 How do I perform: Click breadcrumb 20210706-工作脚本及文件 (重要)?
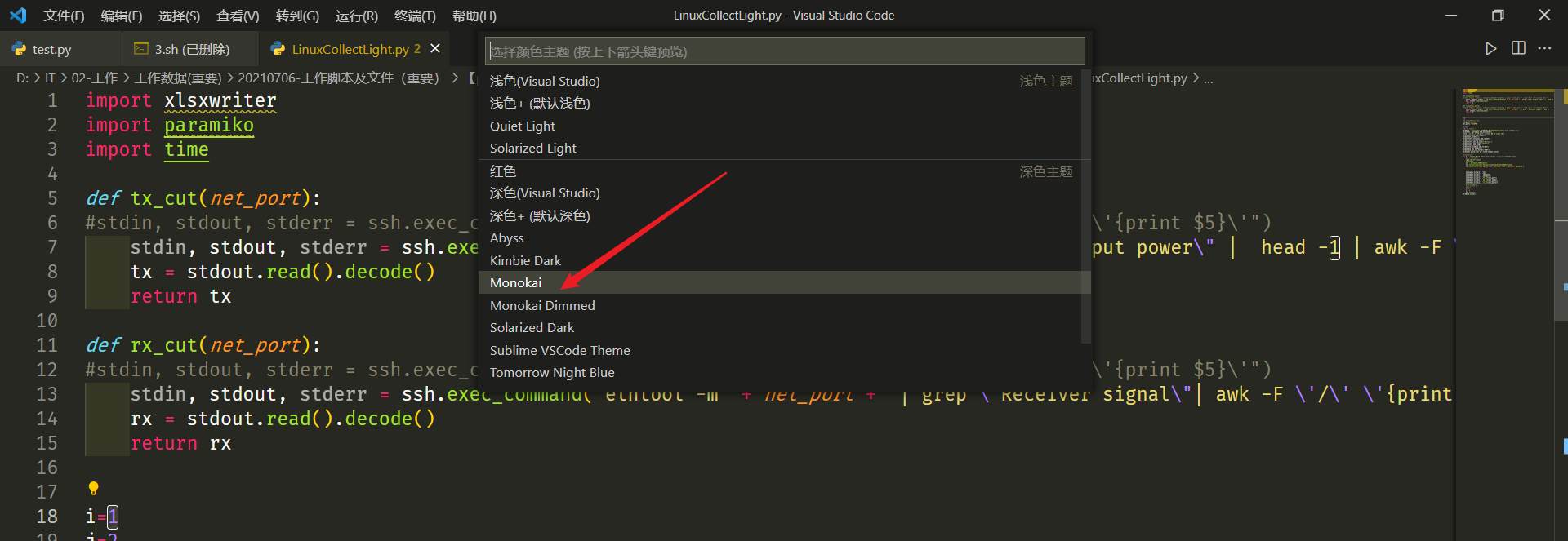338,78
